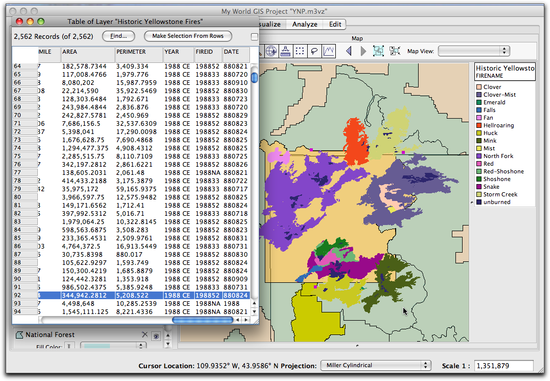
Task: Click area value 182,578.7344
Action: pos(84,66)
